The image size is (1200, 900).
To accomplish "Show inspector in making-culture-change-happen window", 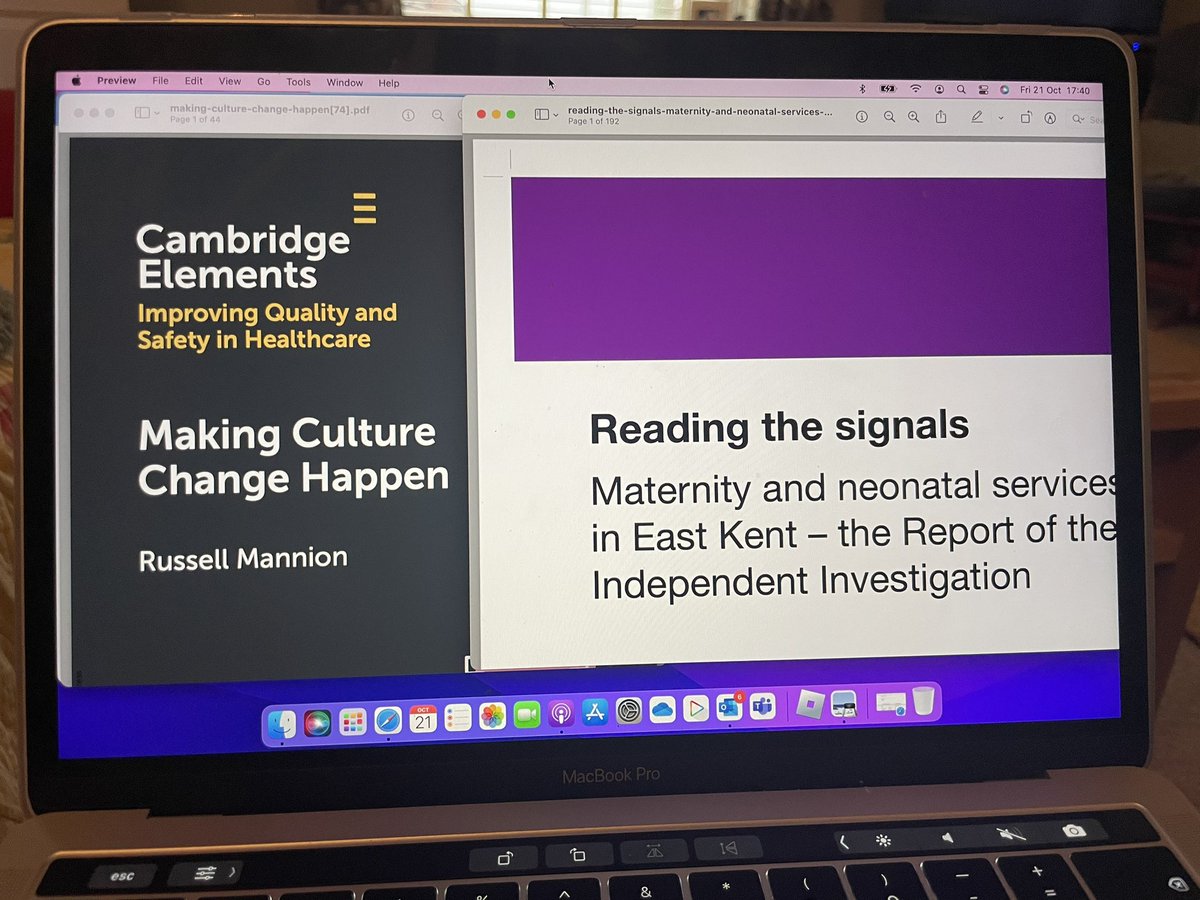I will (408, 115).
